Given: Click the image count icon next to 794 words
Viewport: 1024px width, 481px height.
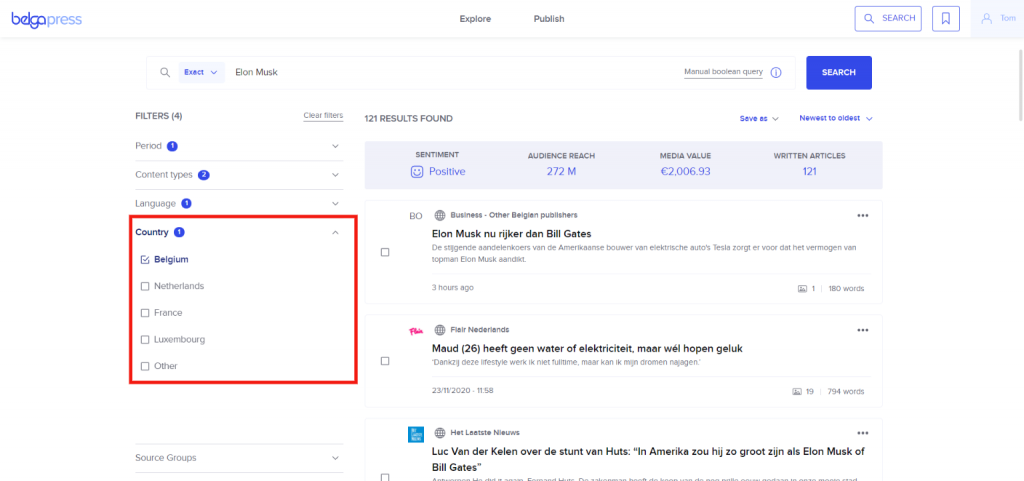Looking at the screenshot, I should point(797,392).
